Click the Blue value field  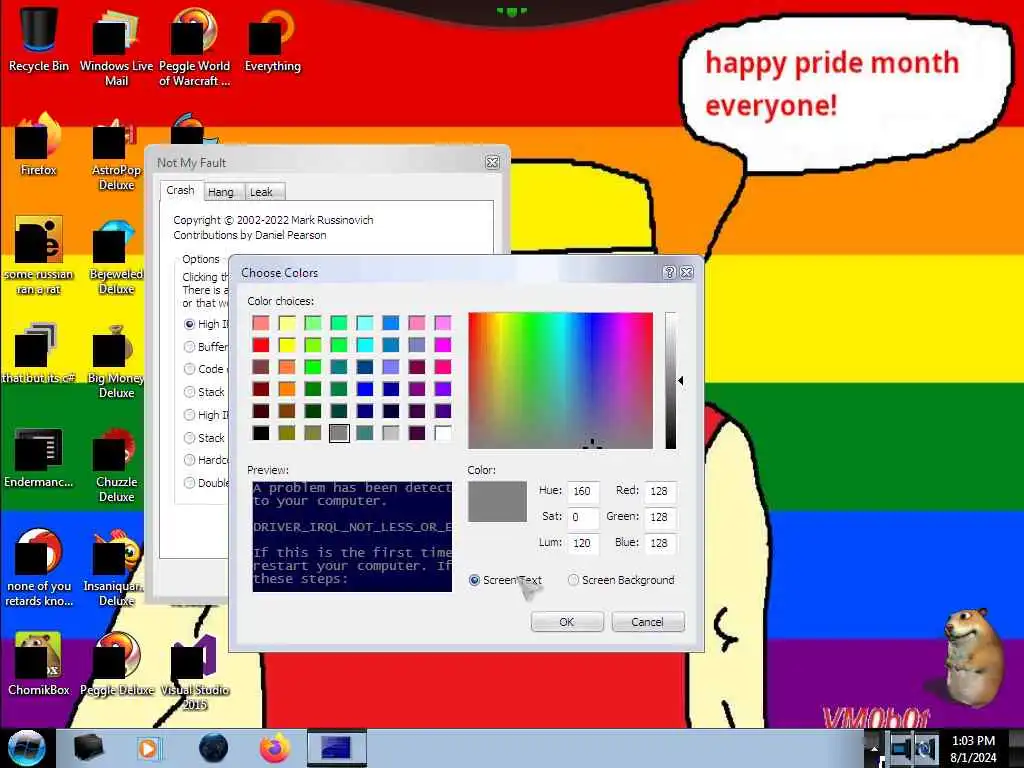coord(660,543)
